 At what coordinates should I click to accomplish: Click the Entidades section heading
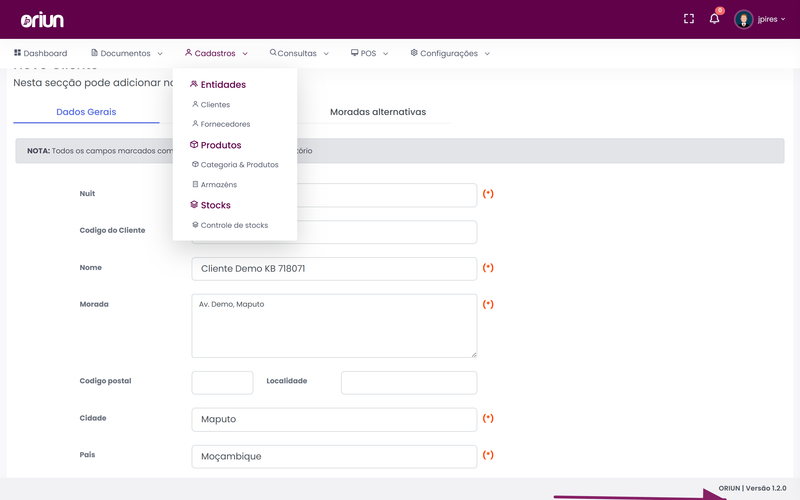pyautogui.click(x=223, y=85)
